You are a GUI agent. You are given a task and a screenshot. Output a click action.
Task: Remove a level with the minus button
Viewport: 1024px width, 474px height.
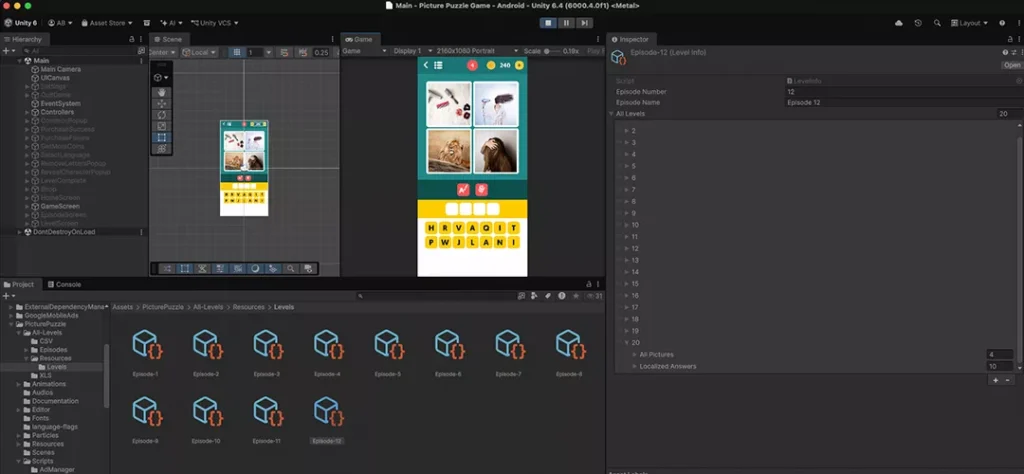click(x=1008, y=380)
